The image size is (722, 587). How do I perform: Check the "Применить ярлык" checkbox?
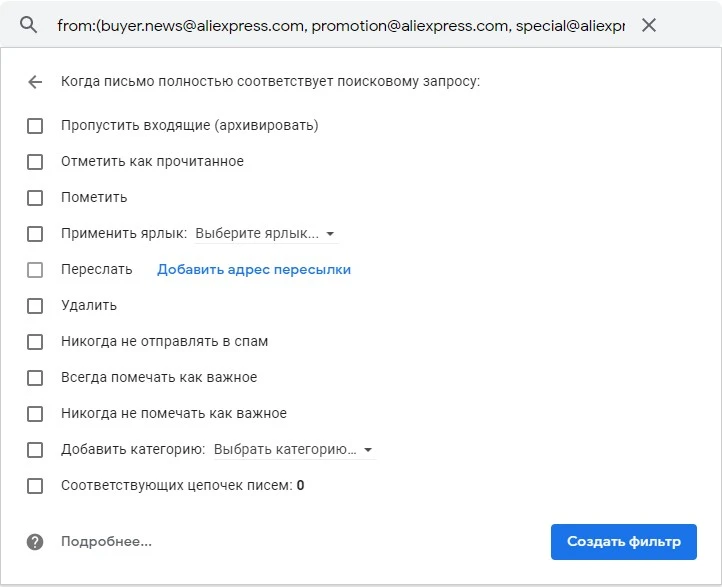click(x=35, y=234)
